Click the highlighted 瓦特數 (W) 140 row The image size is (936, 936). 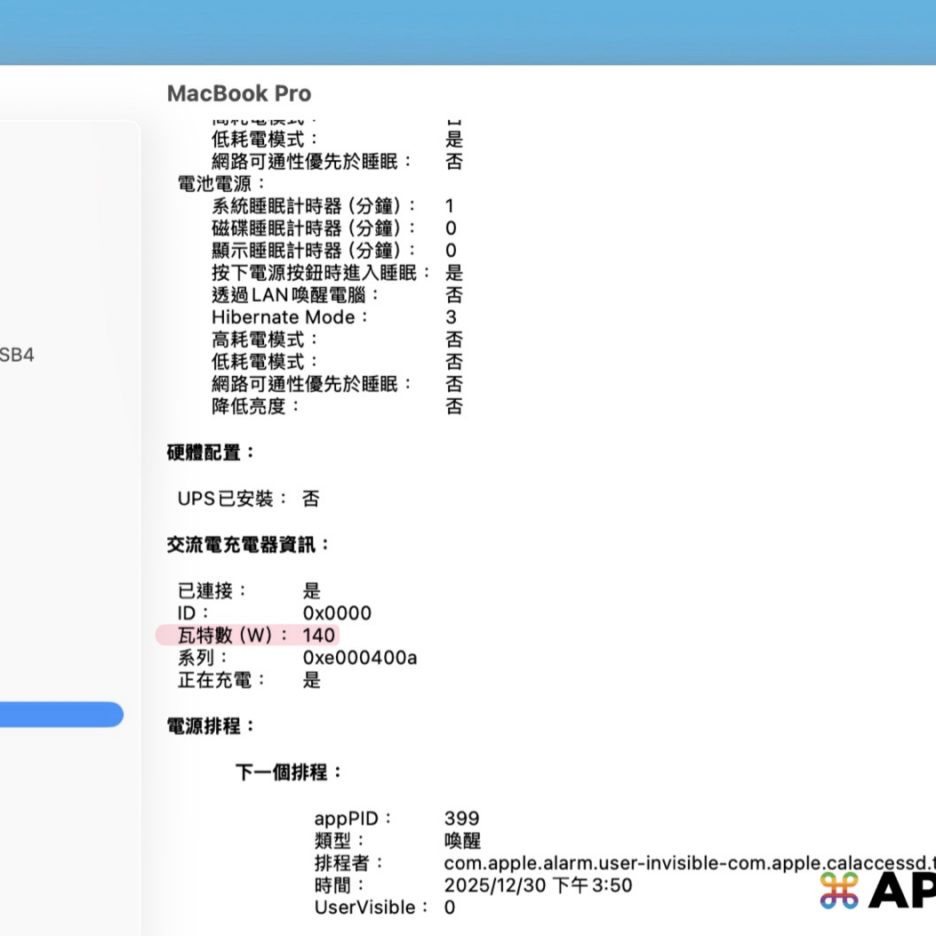[x=247, y=635]
